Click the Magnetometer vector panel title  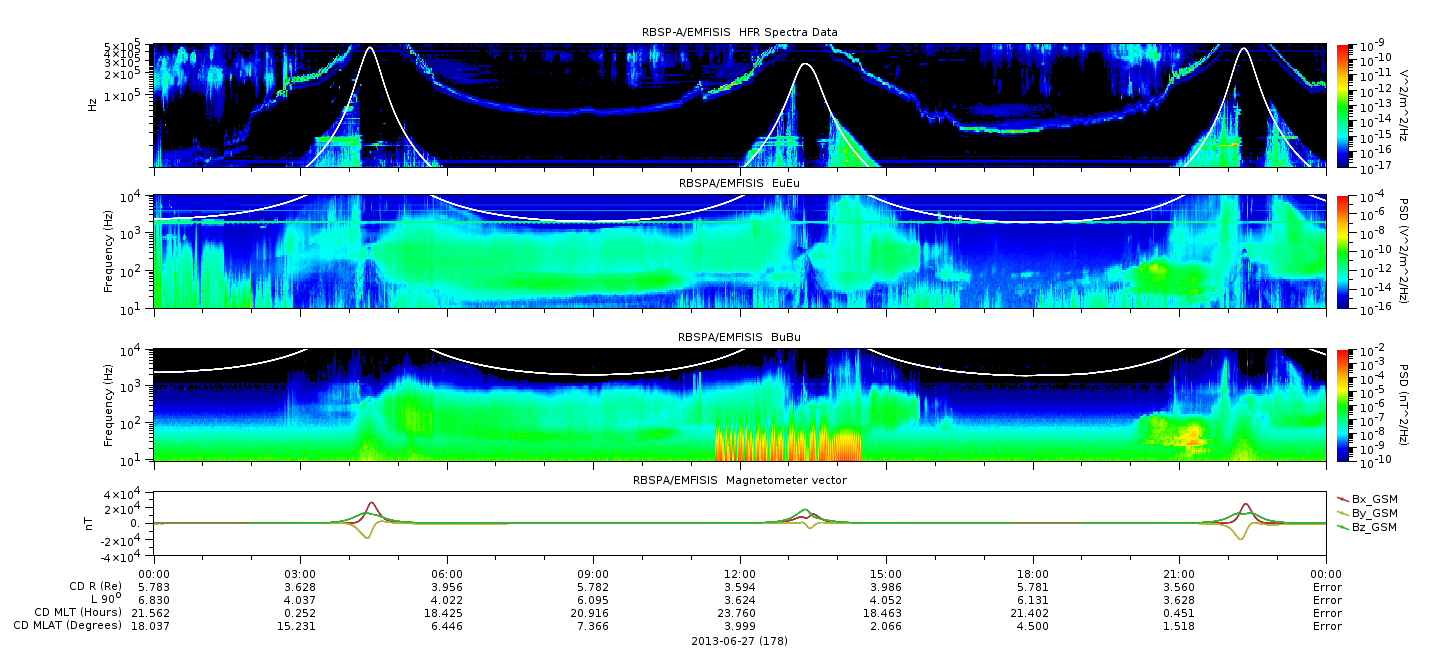pyautogui.click(x=739, y=480)
